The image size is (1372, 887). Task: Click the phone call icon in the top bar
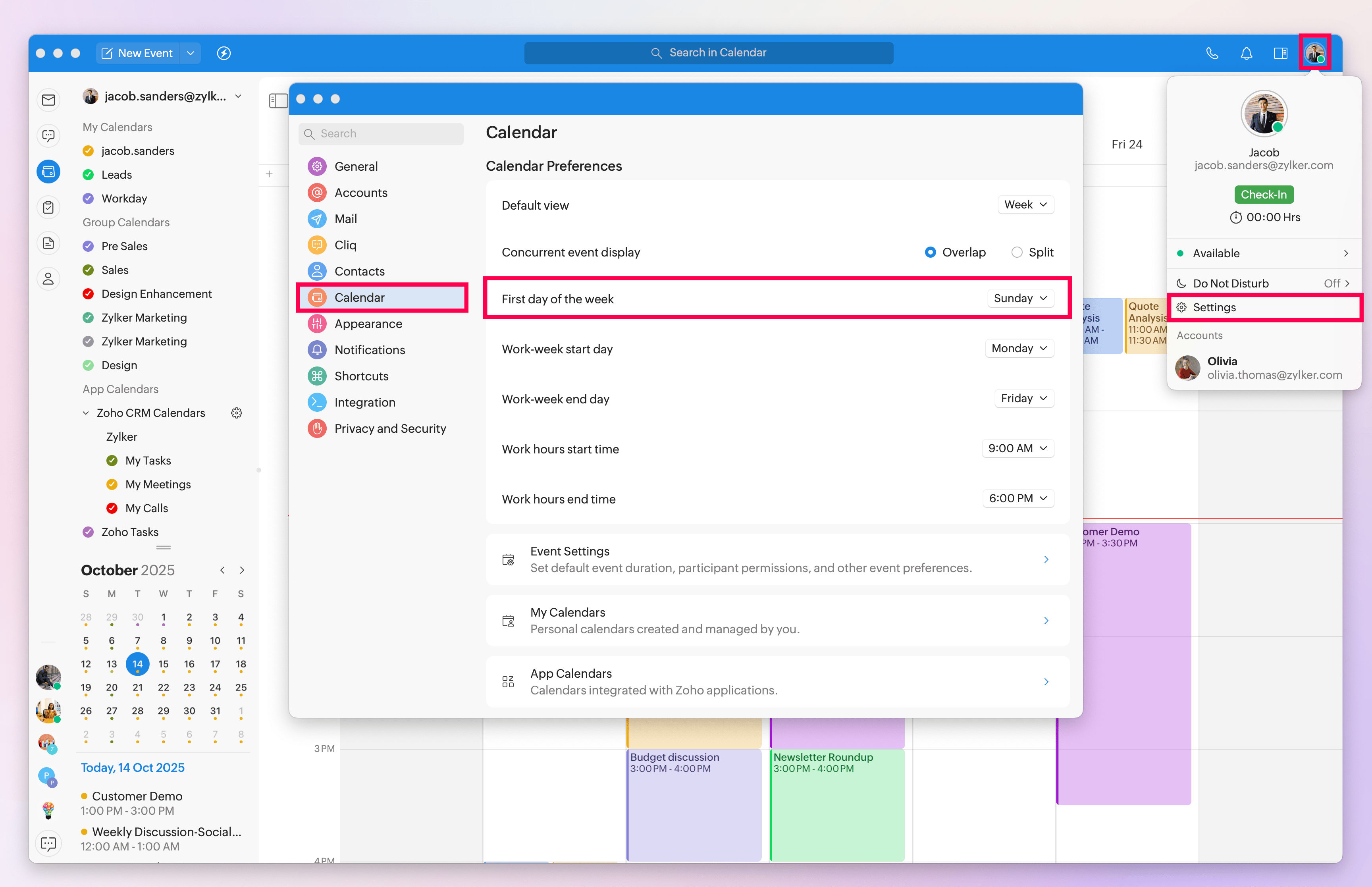[x=1212, y=53]
